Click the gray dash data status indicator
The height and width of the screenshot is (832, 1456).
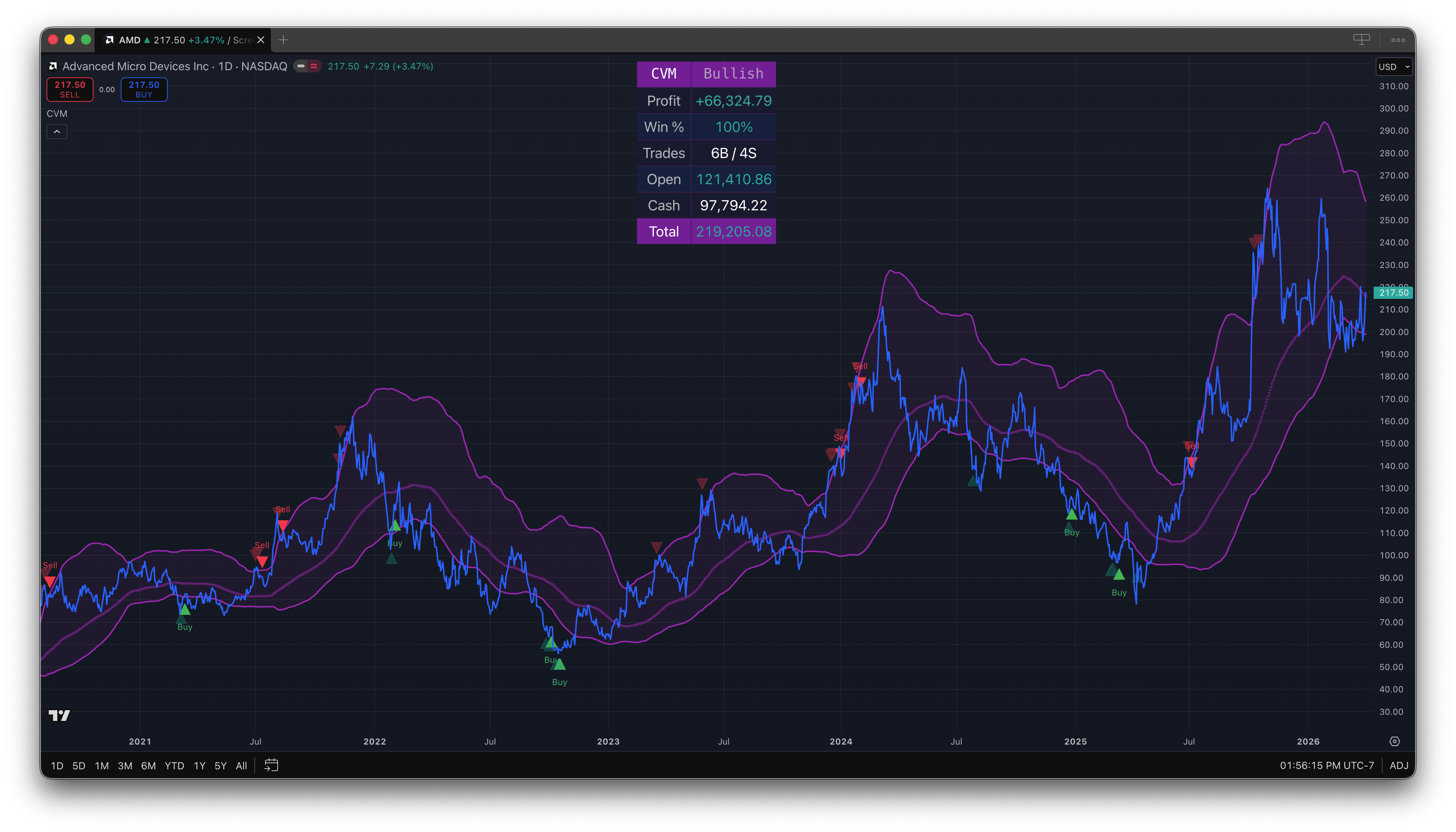(x=301, y=66)
